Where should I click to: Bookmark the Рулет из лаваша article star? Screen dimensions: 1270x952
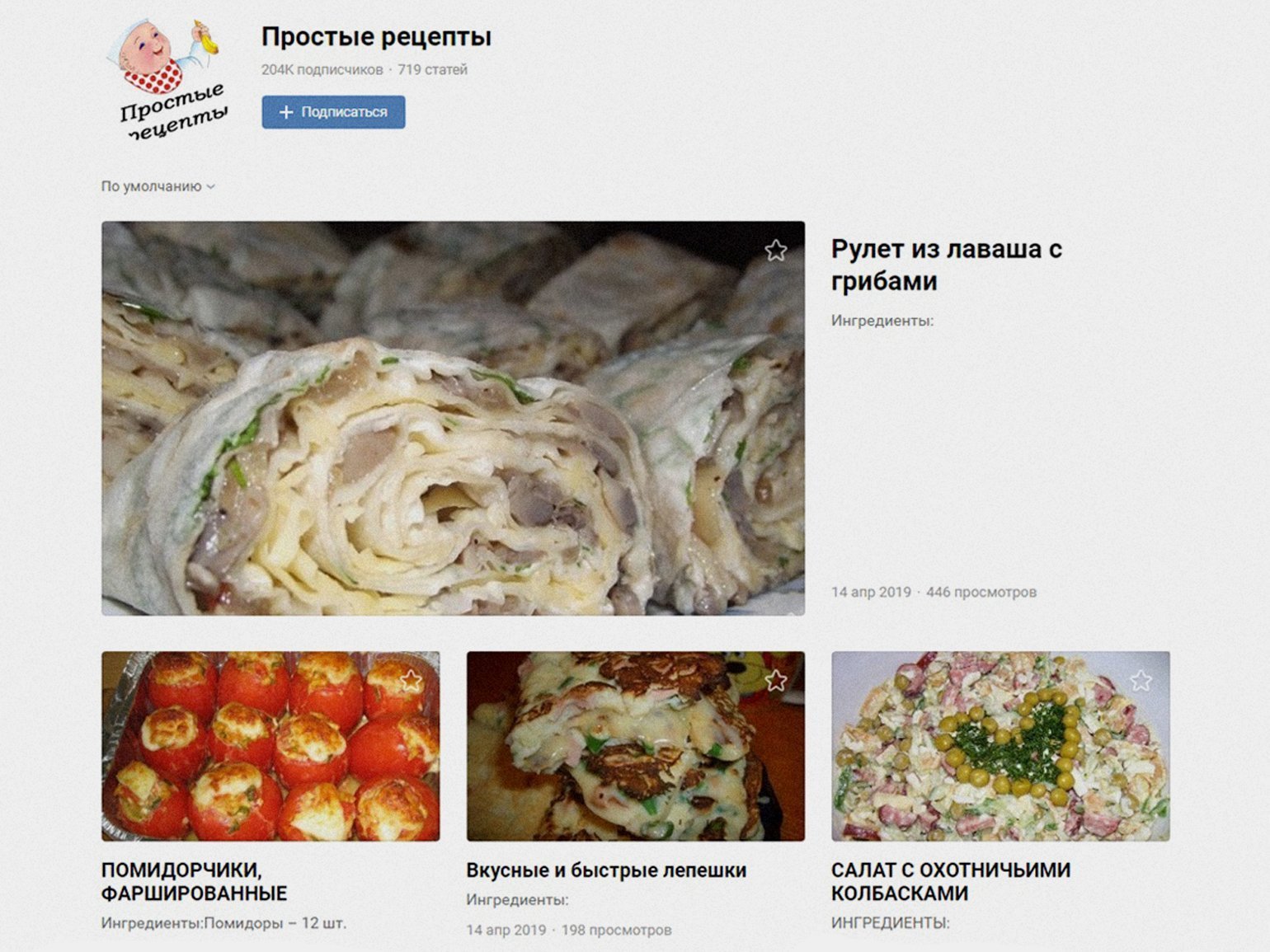[775, 251]
